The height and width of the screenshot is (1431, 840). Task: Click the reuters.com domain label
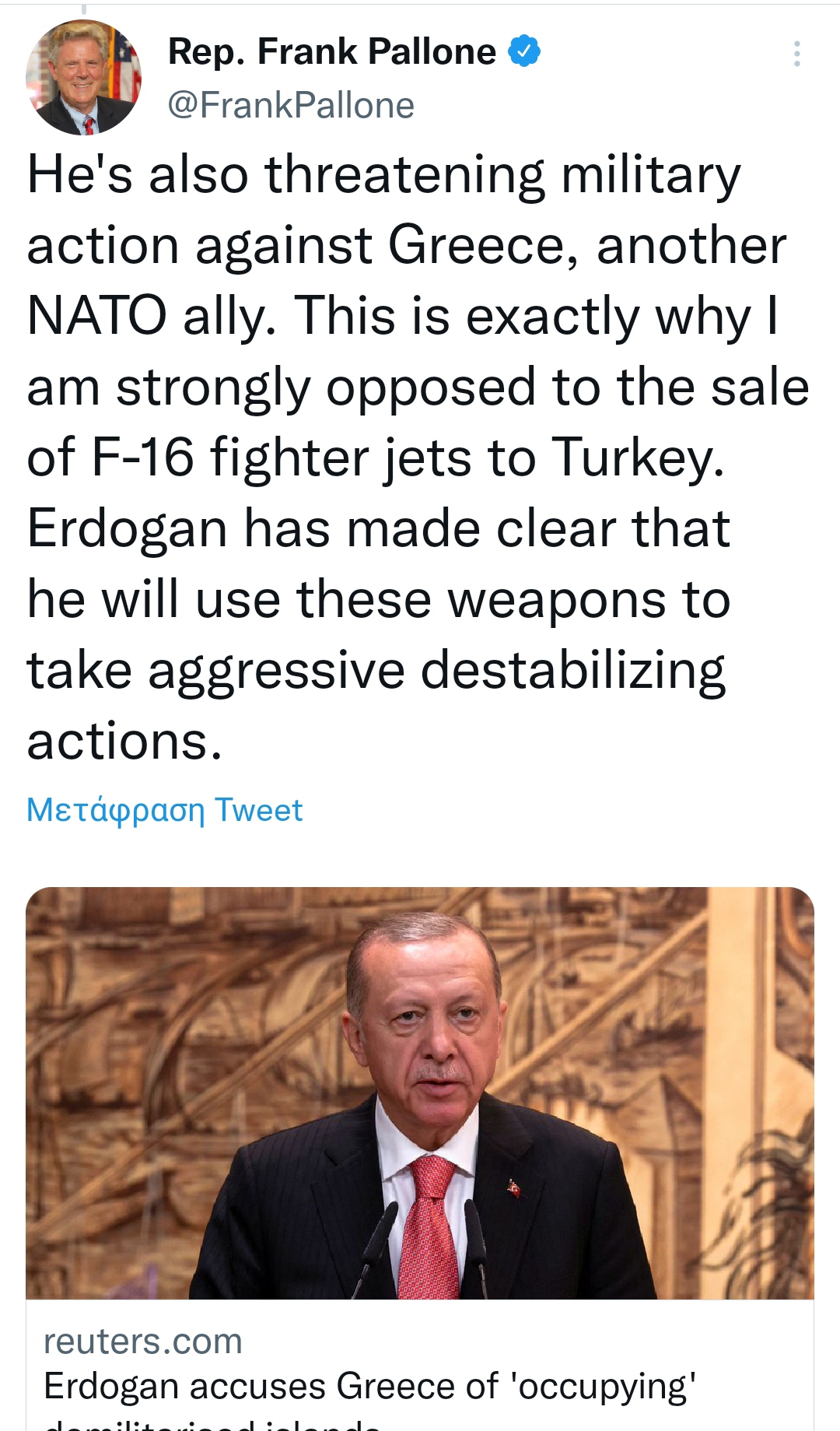(143, 1342)
